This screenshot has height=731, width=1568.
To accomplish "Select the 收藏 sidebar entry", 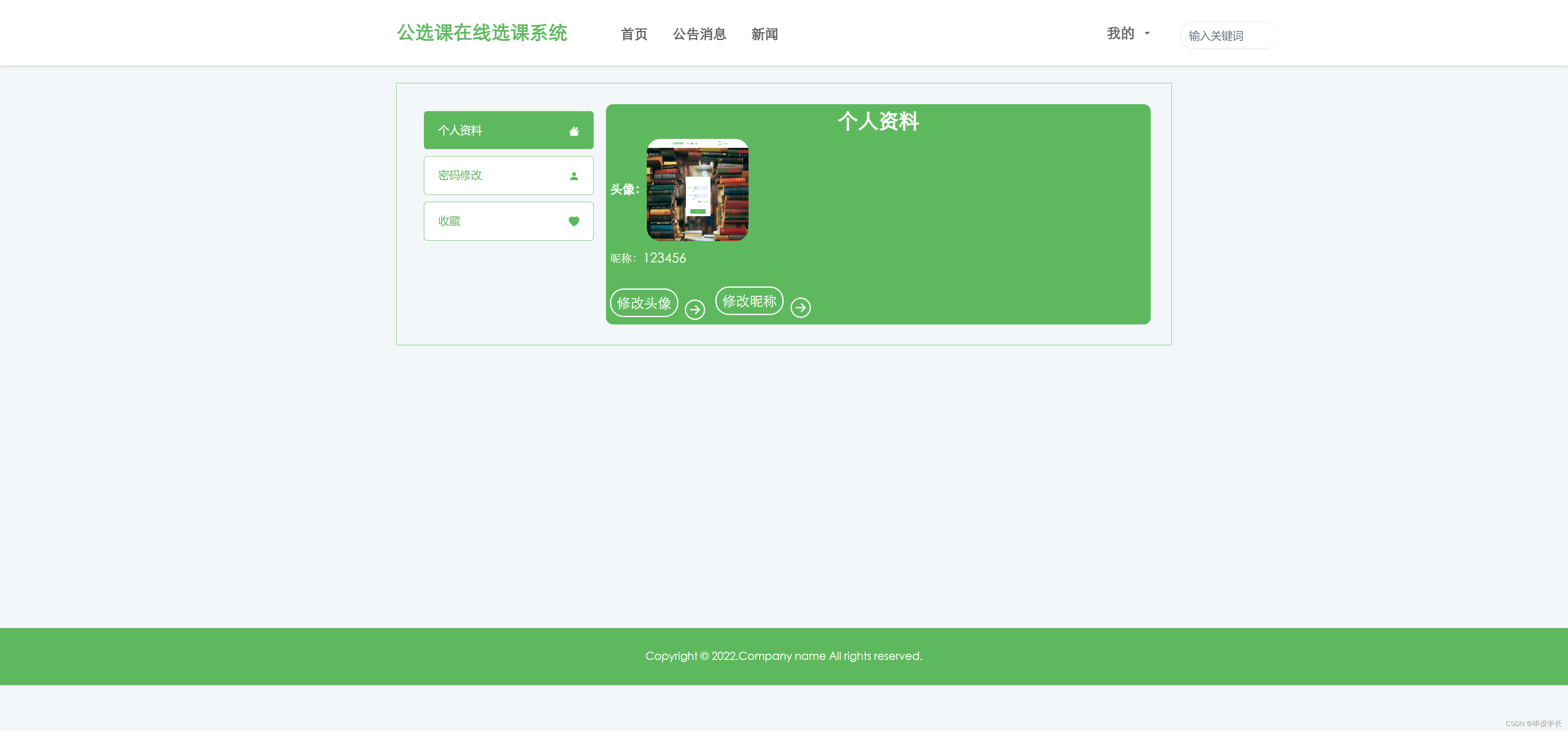I will point(508,221).
